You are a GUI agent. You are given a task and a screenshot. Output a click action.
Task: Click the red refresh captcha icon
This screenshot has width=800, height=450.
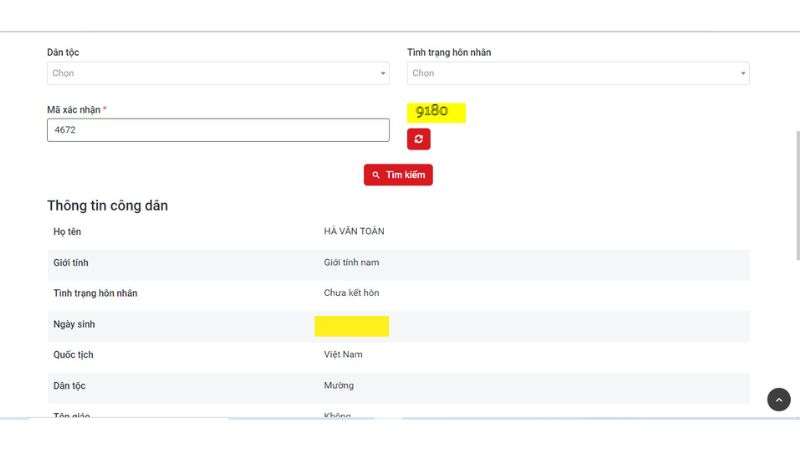pyautogui.click(x=418, y=139)
